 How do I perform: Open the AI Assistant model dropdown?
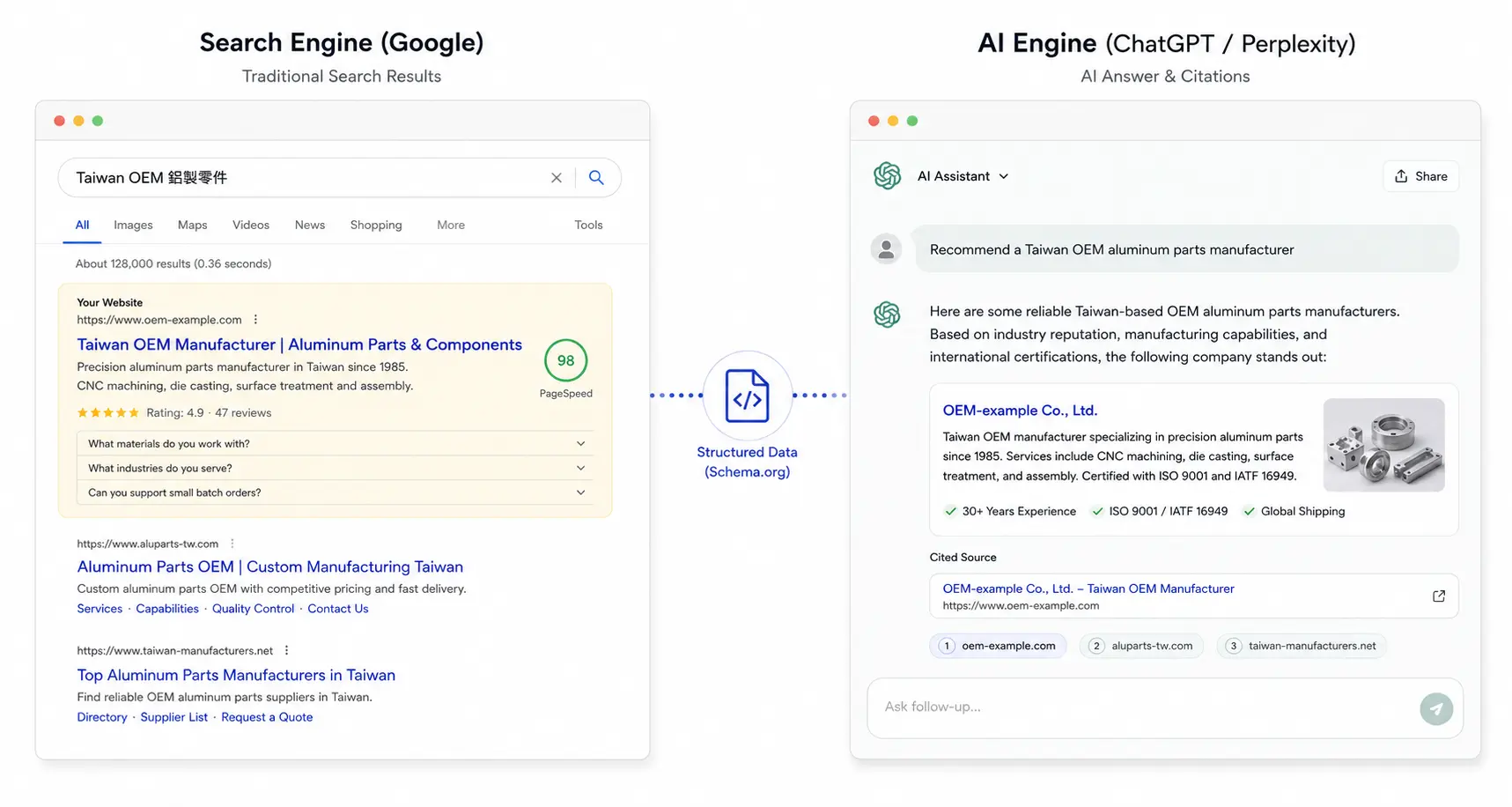(x=963, y=176)
